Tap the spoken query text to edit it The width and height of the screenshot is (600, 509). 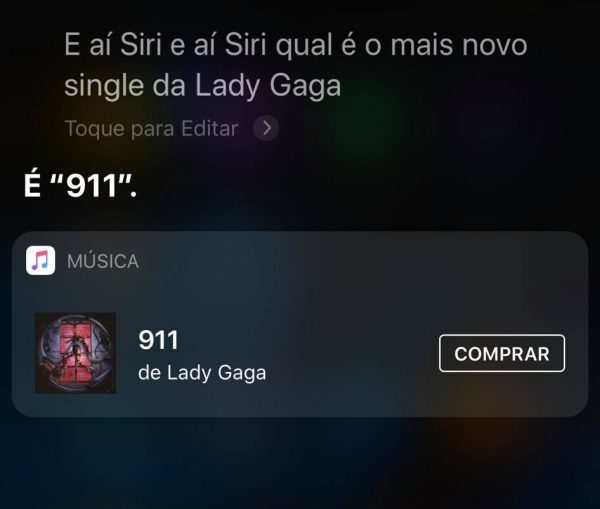coord(296,65)
